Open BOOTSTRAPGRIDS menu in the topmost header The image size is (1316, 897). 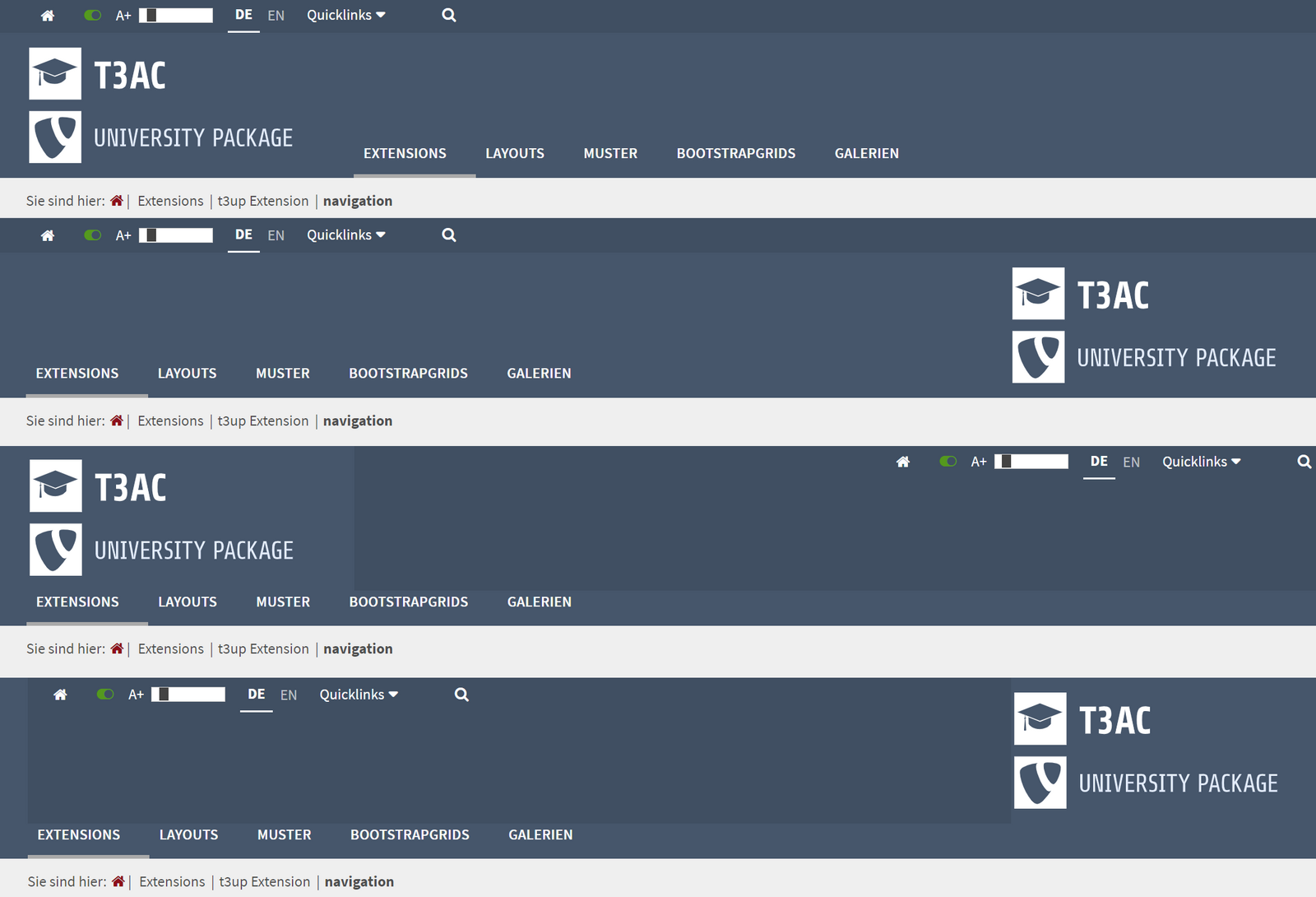(x=736, y=153)
